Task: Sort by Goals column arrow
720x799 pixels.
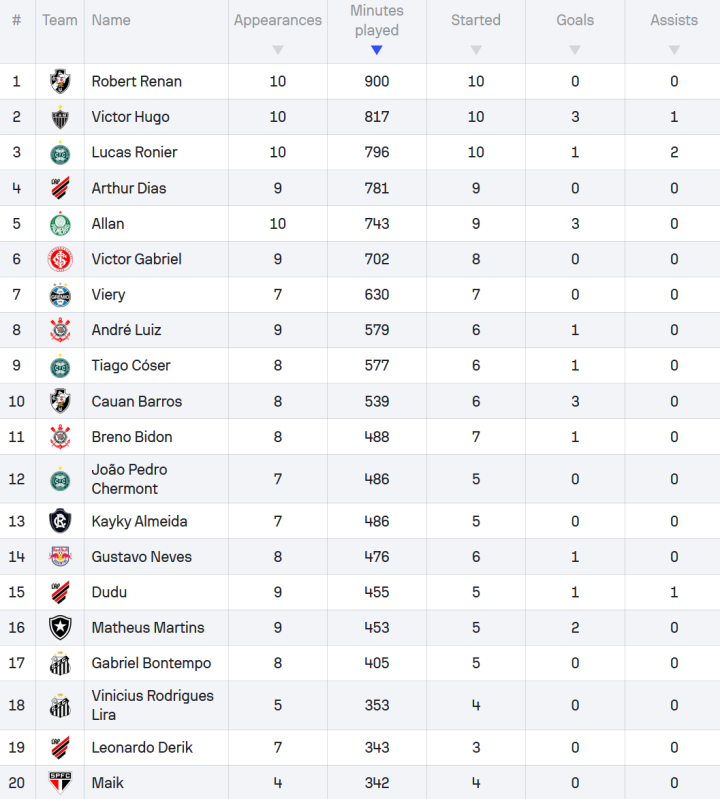Action: pyautogui.click(x=575, y=50)
